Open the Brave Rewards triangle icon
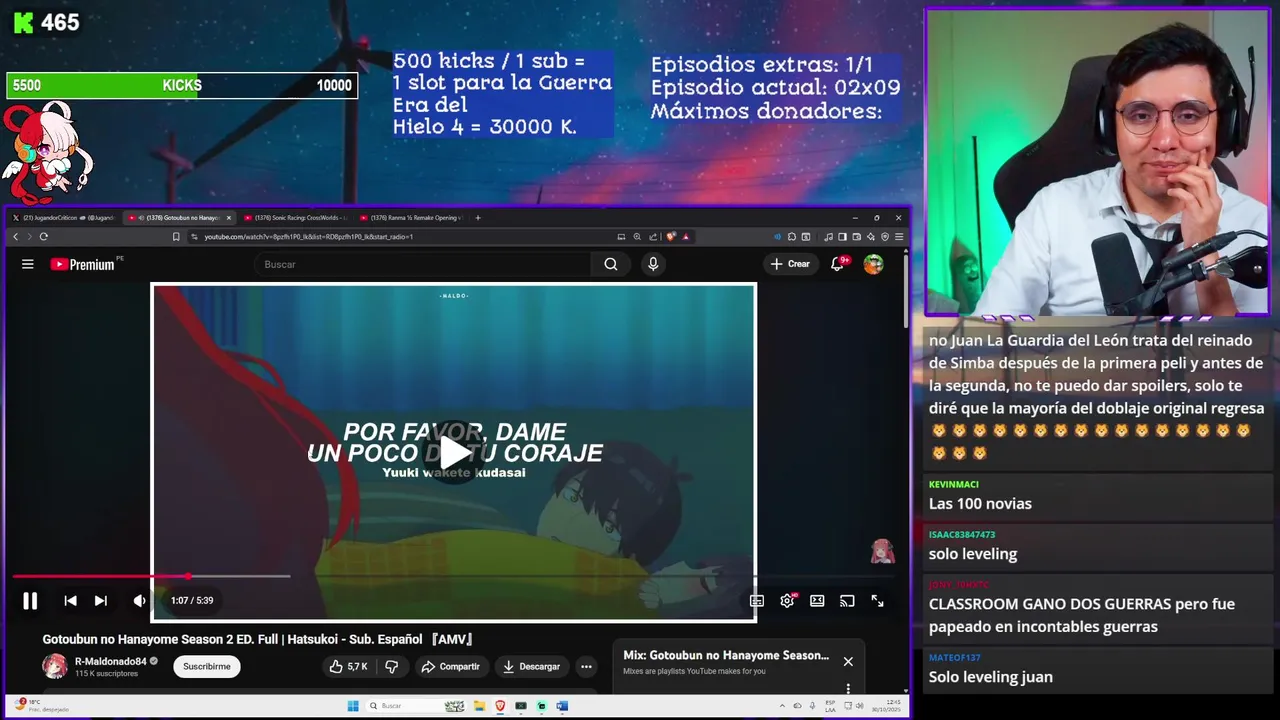This screenshot has height=720, width=1280. (x=686, y=237)
